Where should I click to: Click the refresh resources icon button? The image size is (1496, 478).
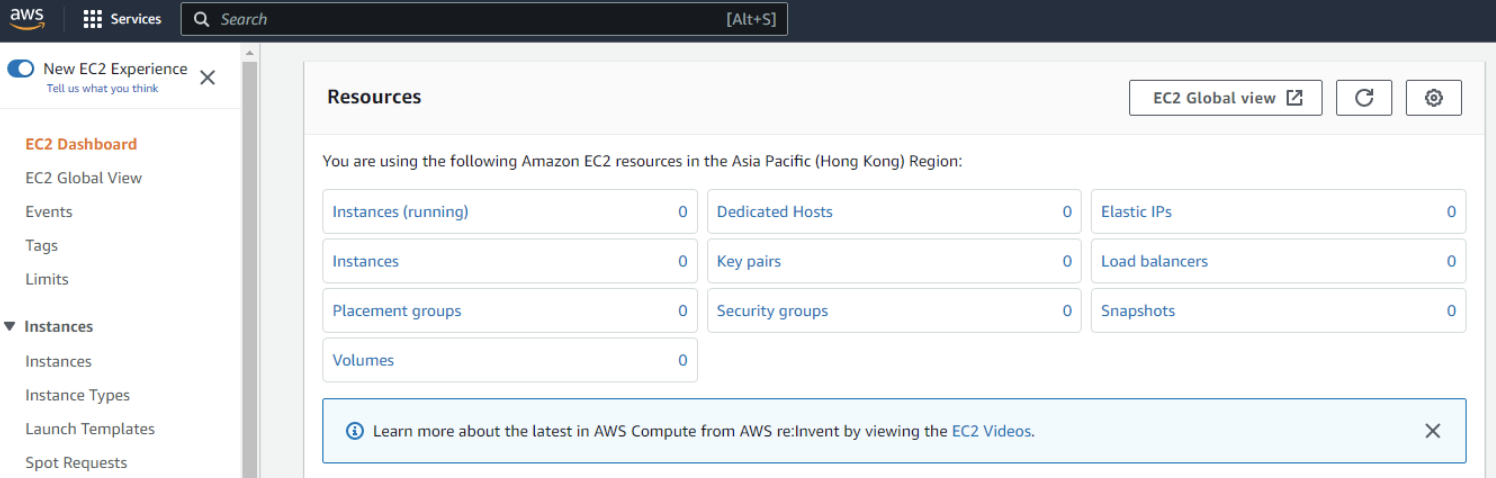tap(1364, 98)
